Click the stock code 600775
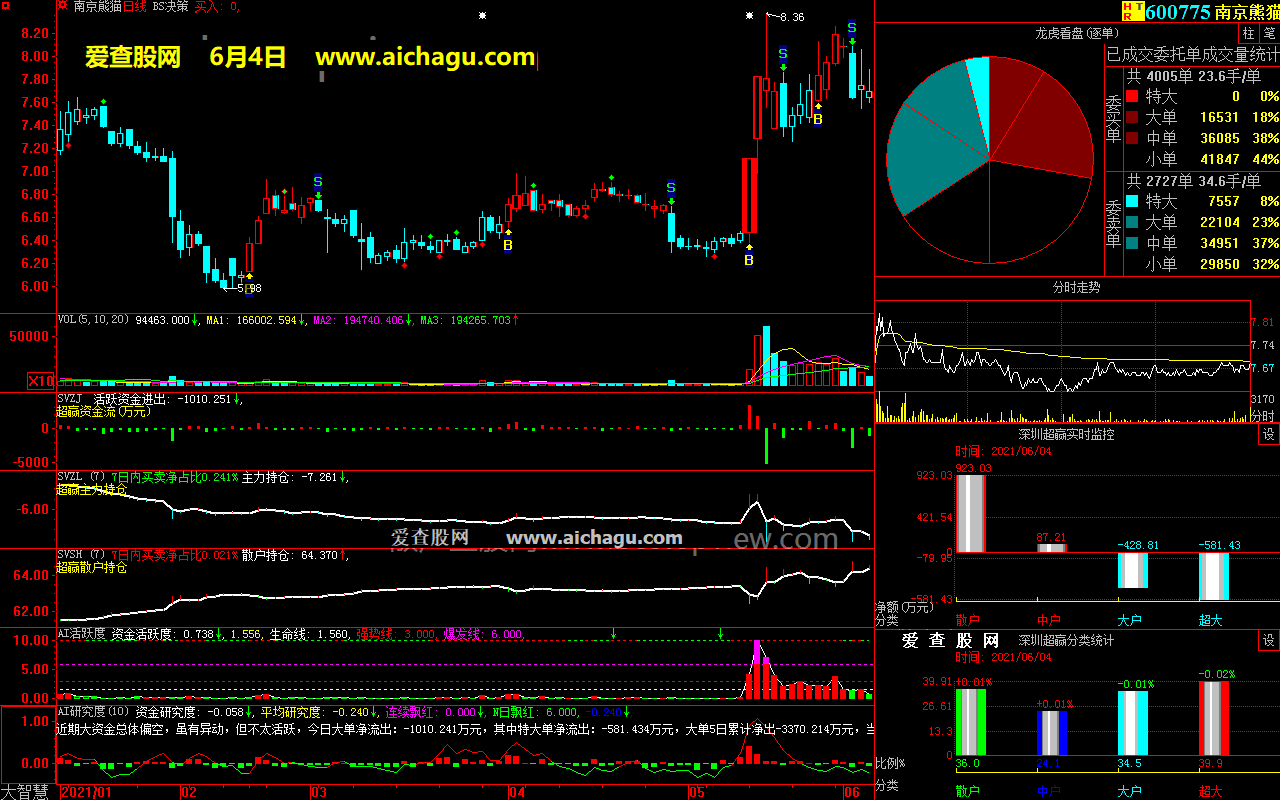The image size is (1280, 800). pos(1177,12)
